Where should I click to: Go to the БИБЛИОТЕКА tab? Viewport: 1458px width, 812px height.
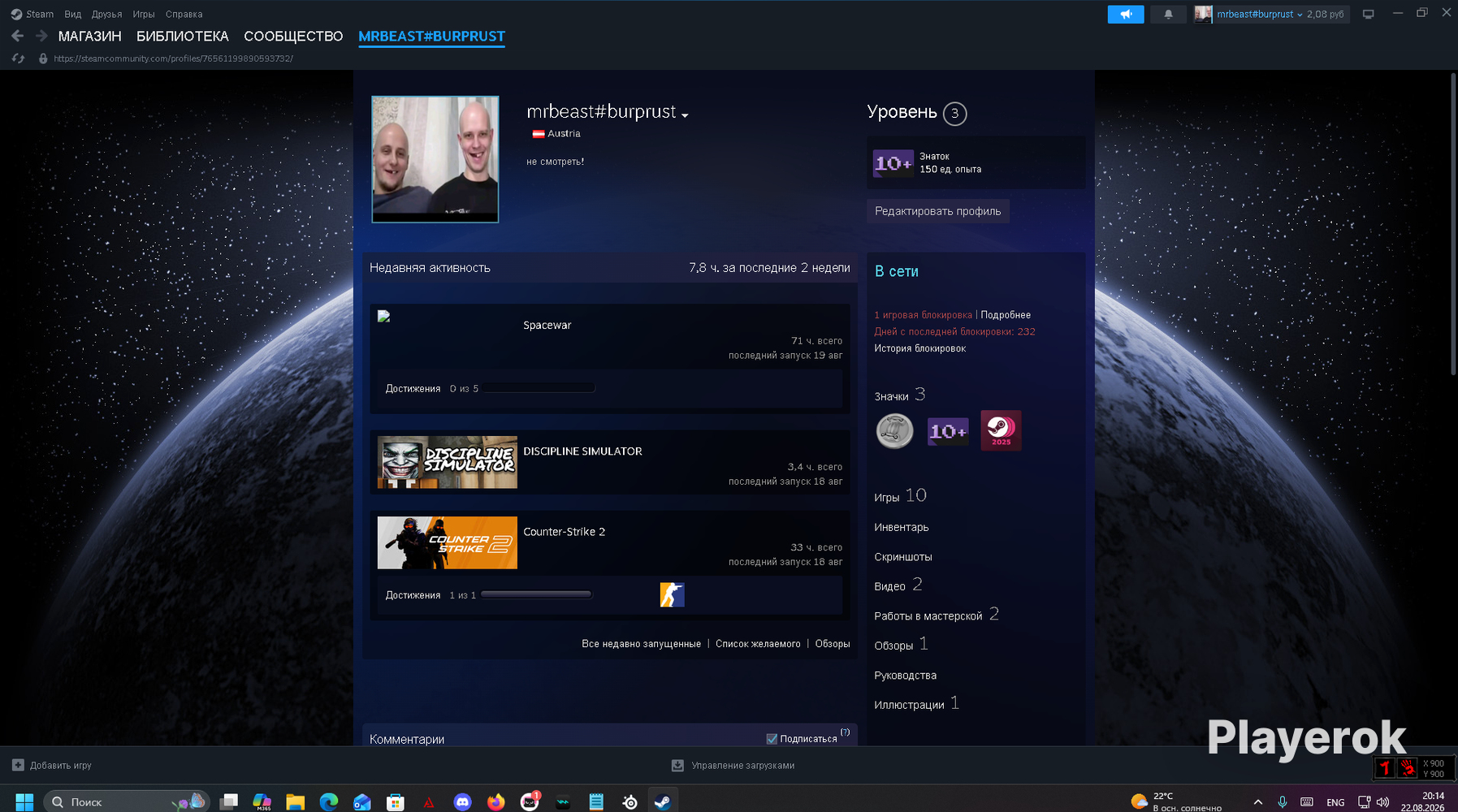click(x=183, y=37)
